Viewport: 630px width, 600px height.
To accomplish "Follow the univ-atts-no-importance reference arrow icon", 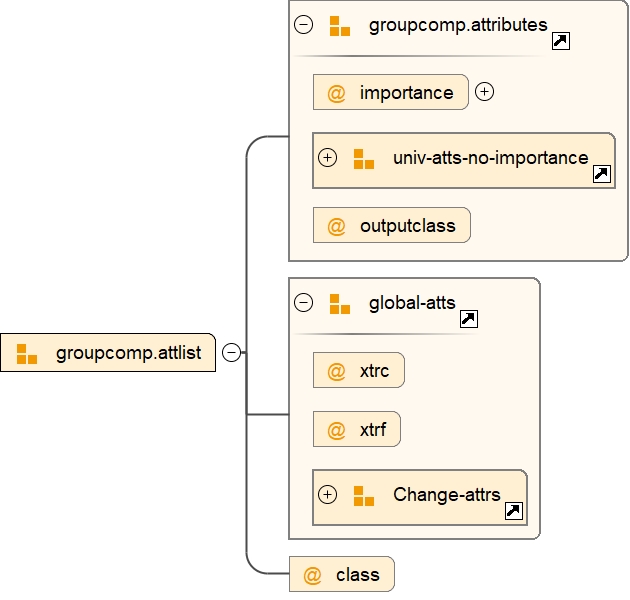I will [601, 174].
